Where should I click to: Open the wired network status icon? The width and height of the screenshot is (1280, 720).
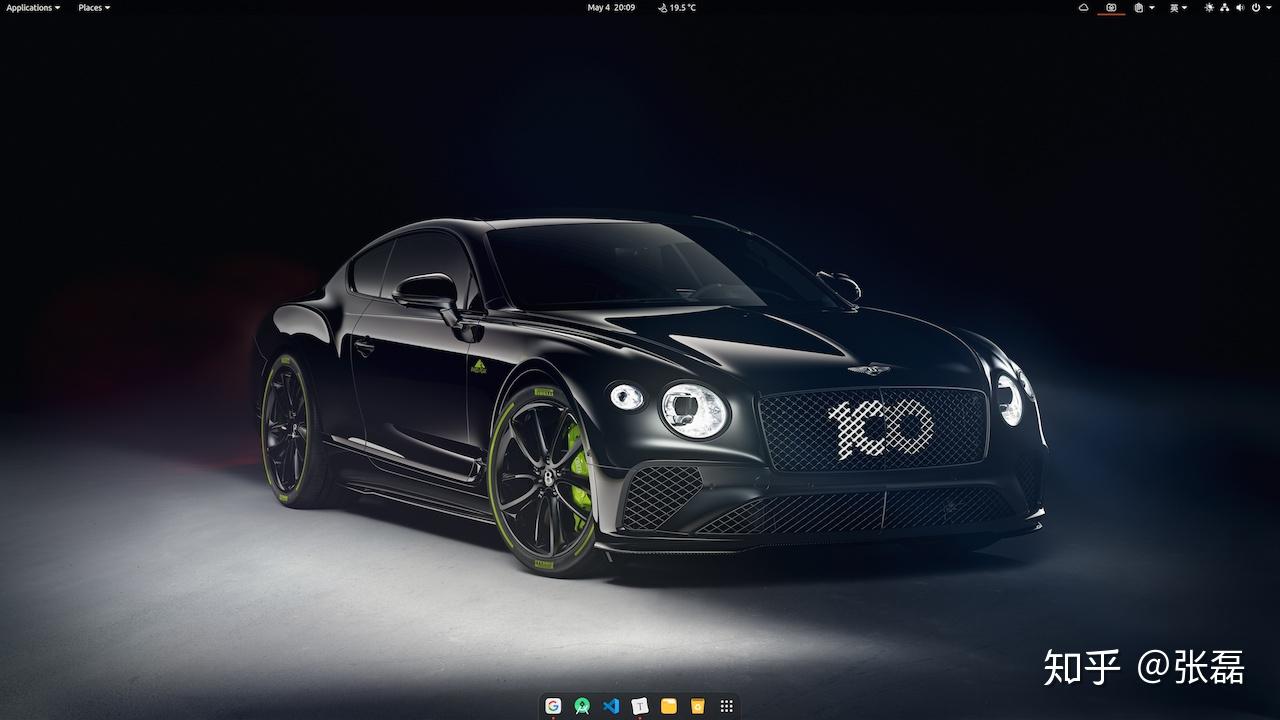(x=1224, y=7)
